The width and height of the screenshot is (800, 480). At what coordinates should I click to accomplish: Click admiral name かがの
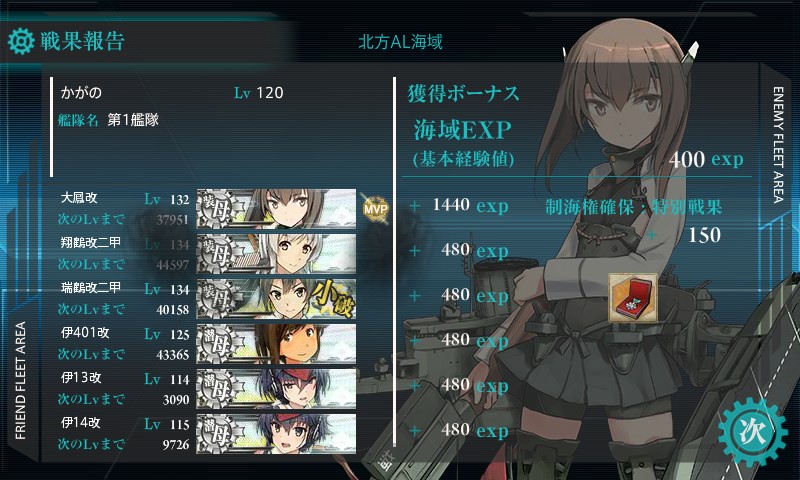81,93
